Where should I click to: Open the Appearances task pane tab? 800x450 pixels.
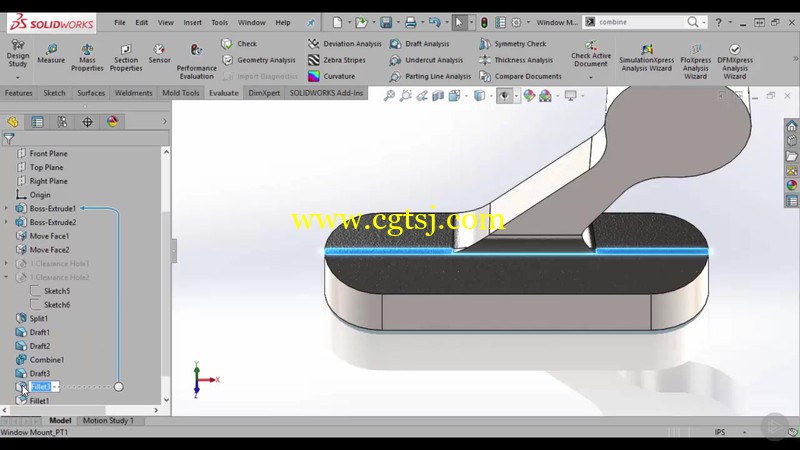[791, 185]
